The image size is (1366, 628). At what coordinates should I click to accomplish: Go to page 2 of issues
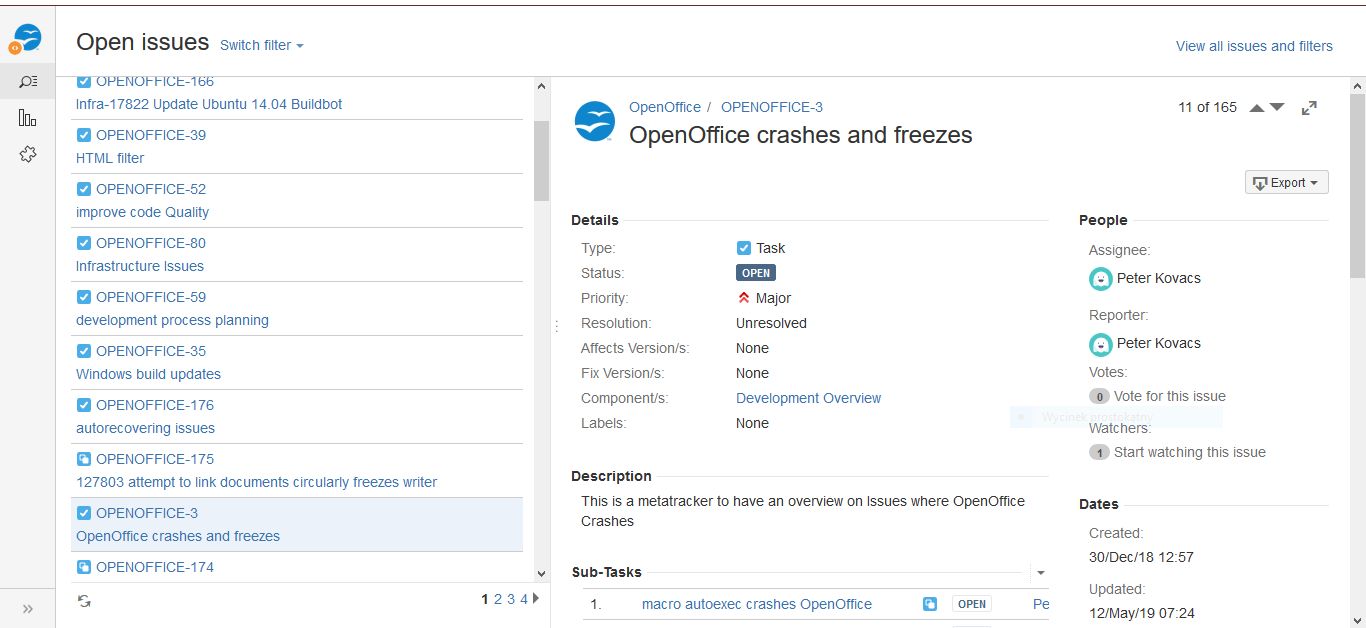(x=498, y=599)
